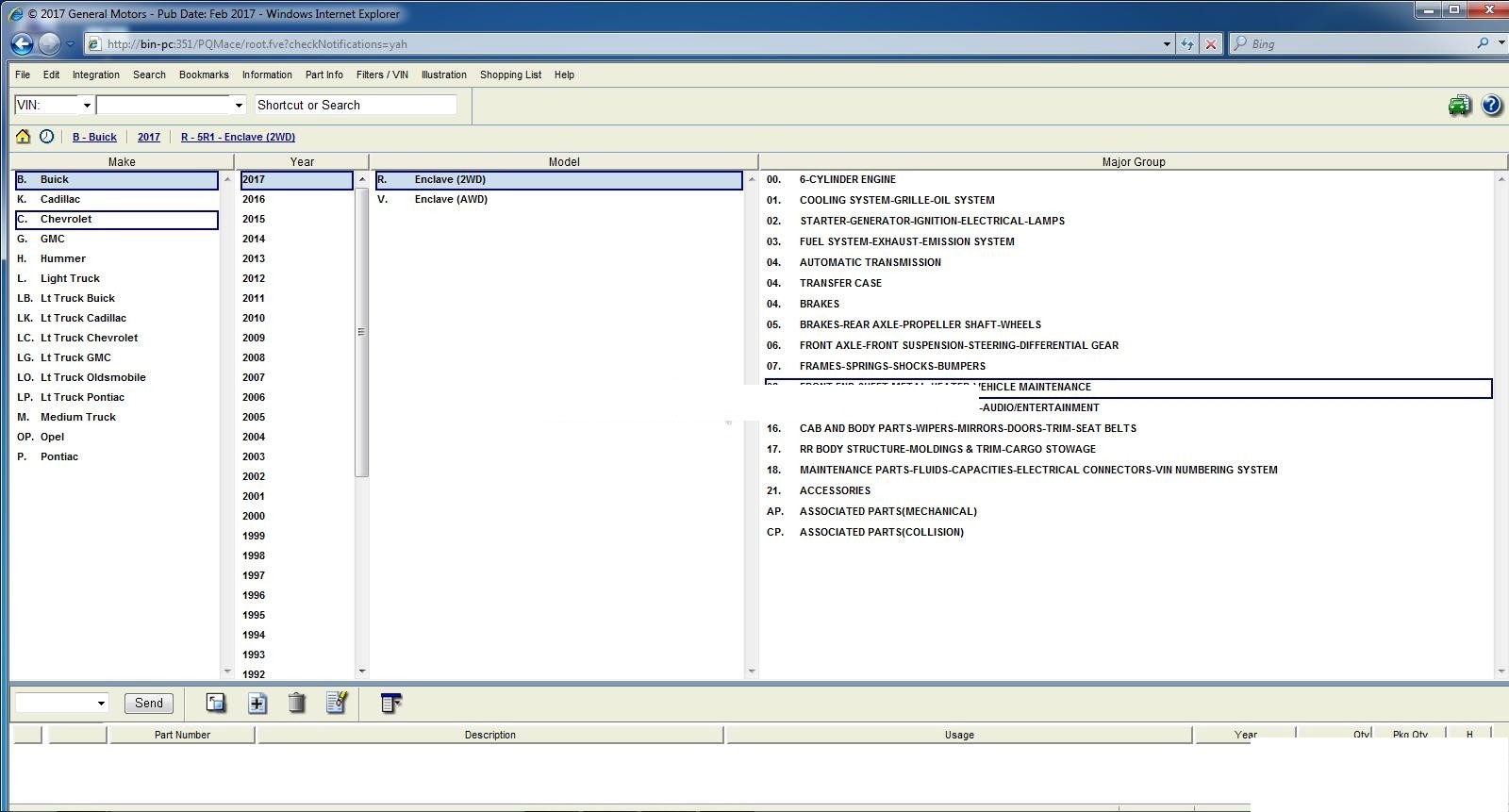This screenshot has height=812, width=1509.
Task: Open the VIN value combo box arrow
Action: pos(239,106)
